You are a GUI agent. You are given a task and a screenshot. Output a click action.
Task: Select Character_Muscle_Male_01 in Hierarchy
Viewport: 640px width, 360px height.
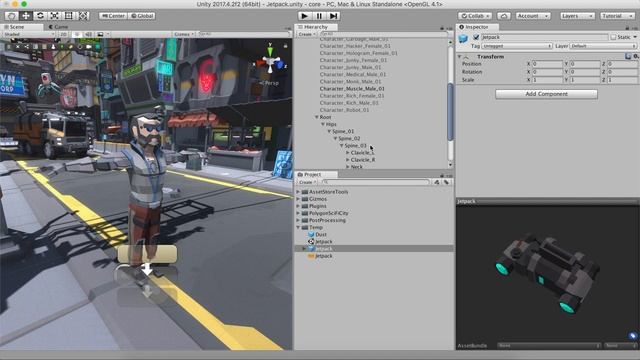[352, 89]
